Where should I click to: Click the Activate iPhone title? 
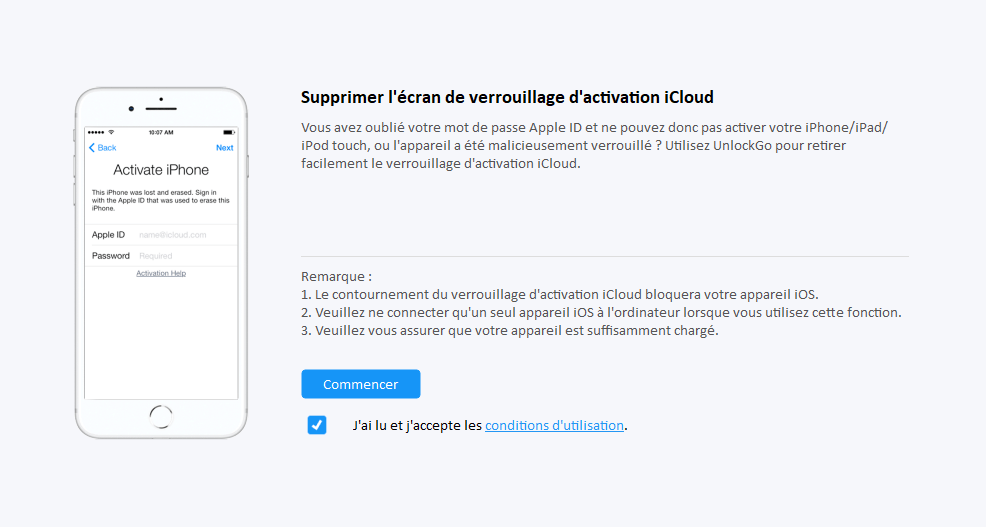tap(161, 170)
